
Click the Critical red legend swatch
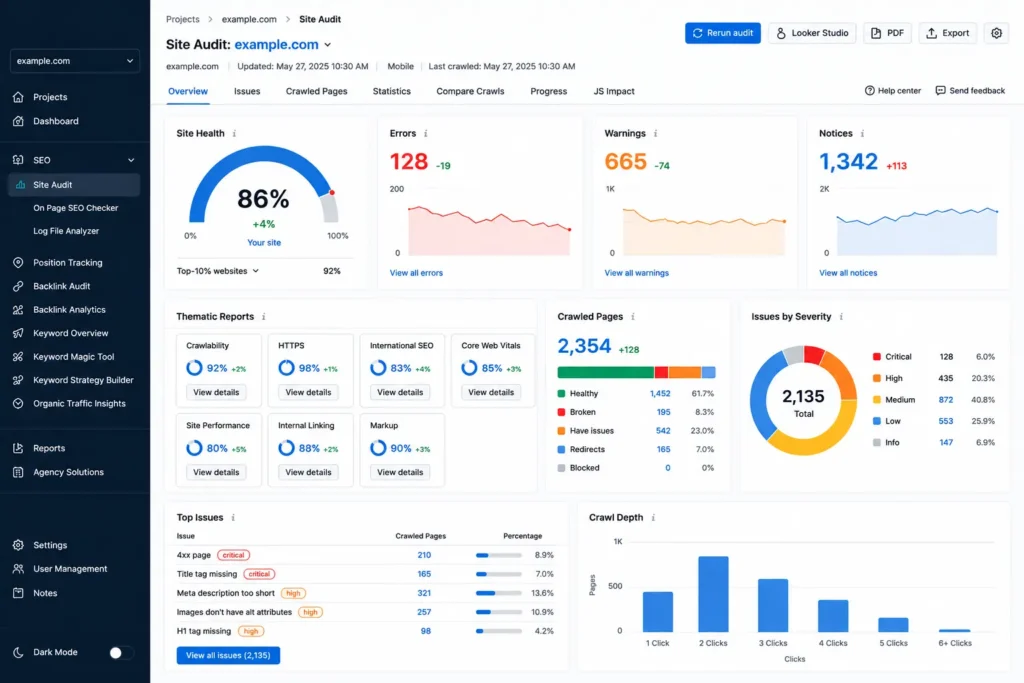(x=876, y=357)
